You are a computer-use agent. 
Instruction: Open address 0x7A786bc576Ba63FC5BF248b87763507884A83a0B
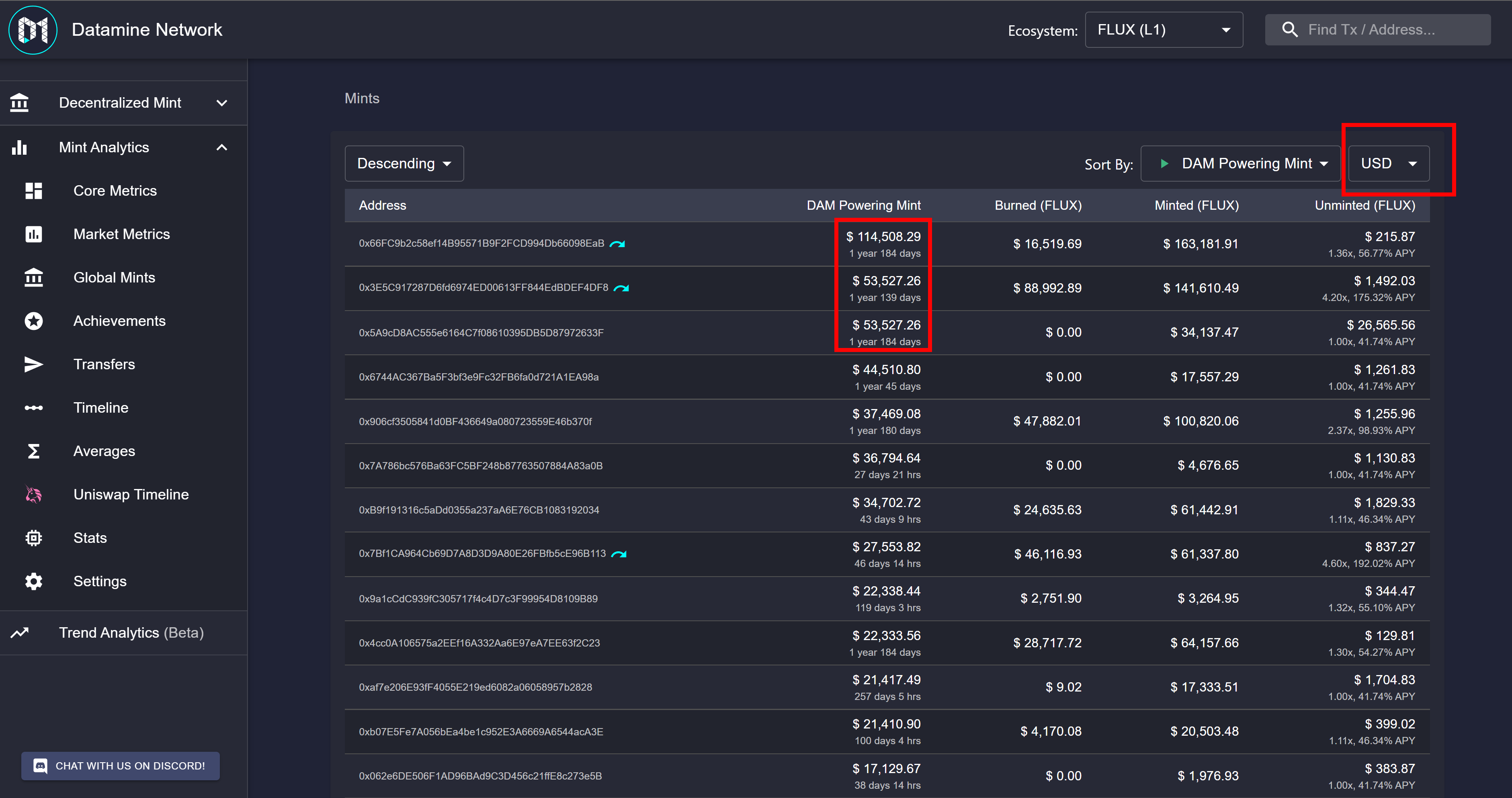click(481, 466)
